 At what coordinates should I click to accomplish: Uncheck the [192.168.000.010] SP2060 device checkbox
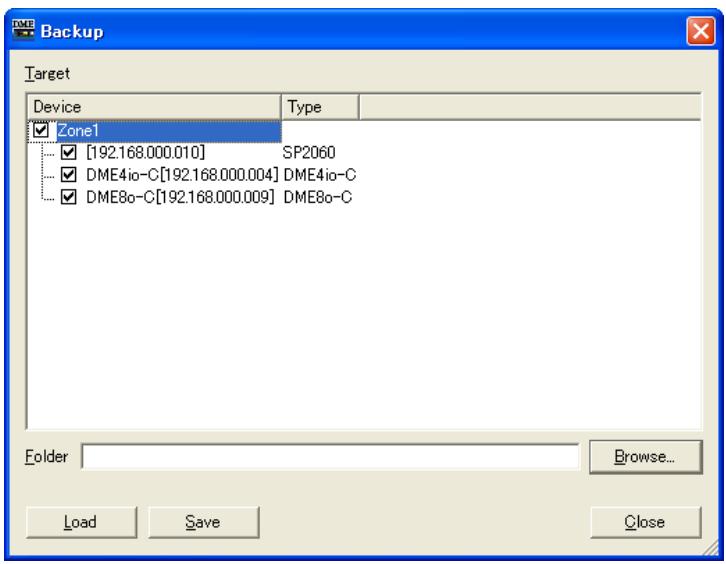(69, 152)
